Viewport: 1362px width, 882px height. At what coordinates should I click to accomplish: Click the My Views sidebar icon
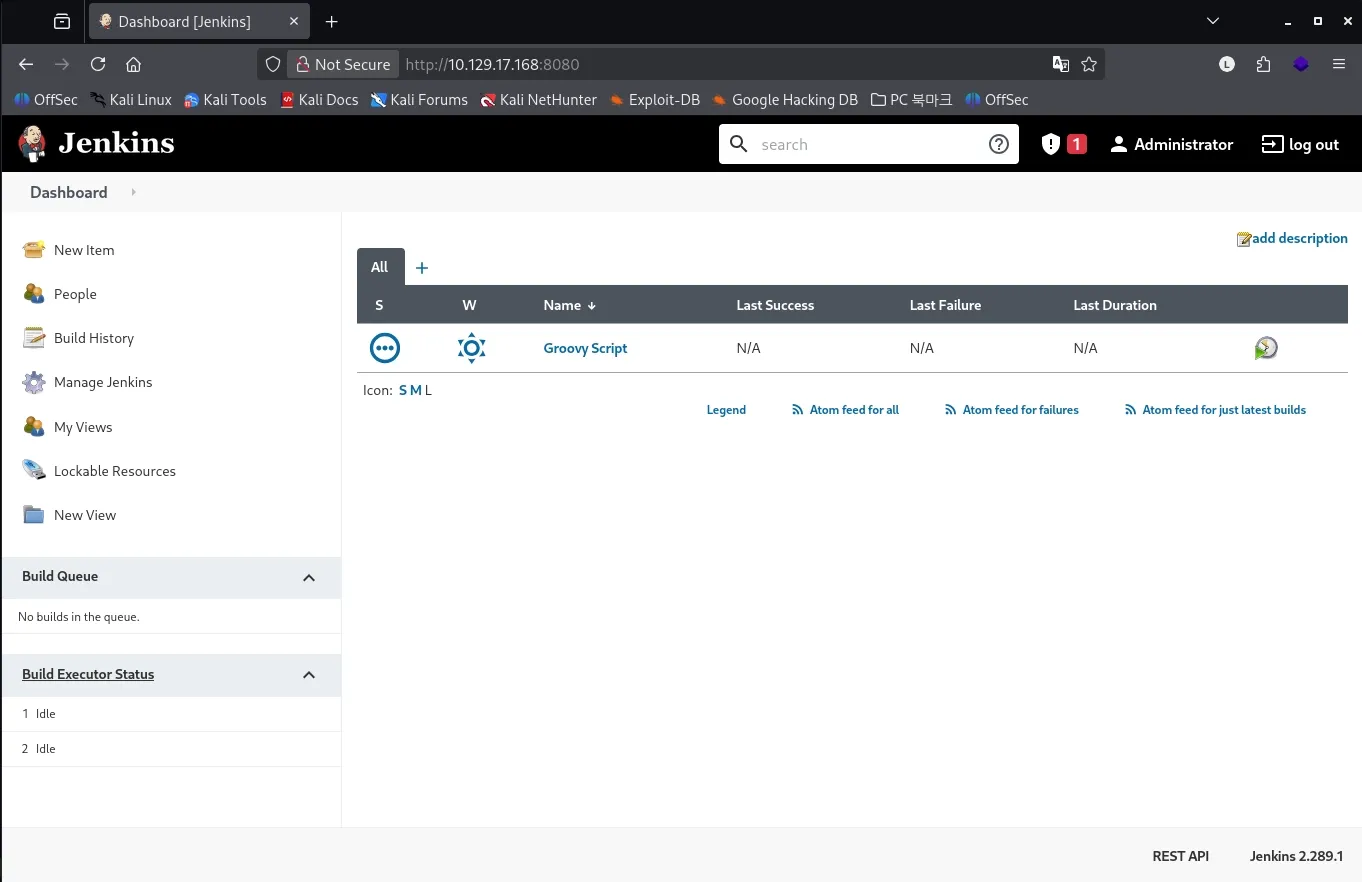pyautogui.click(x=34, y=427)
